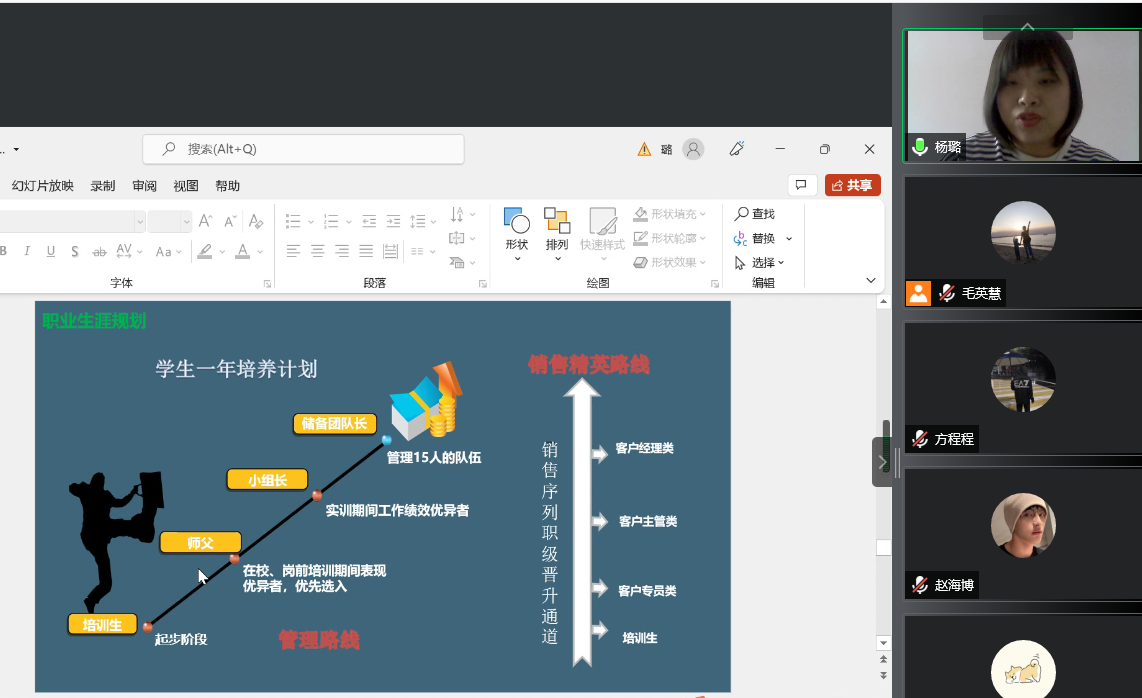Increase list indent level
1142x698 pixels.
tap(393, 221)
